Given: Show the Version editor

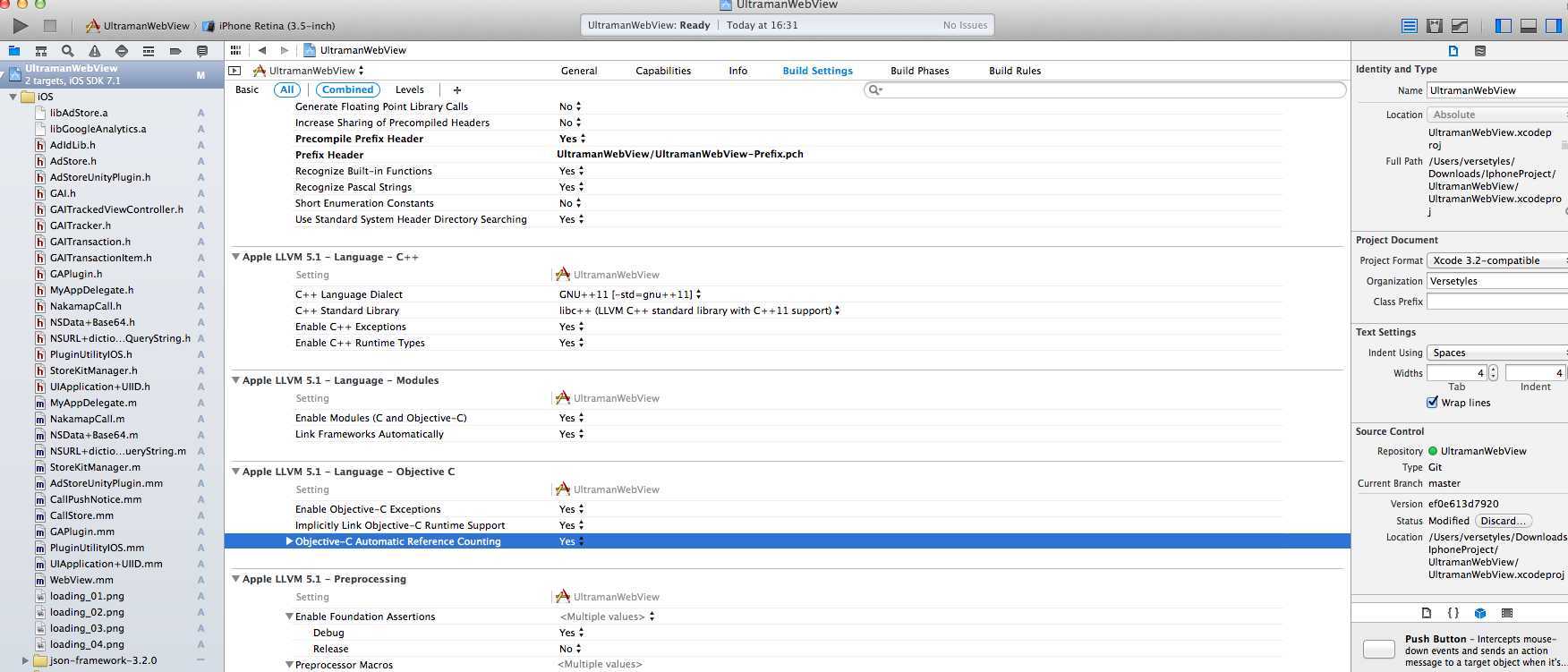Looking at the screenshot, I should (1460, 26).
